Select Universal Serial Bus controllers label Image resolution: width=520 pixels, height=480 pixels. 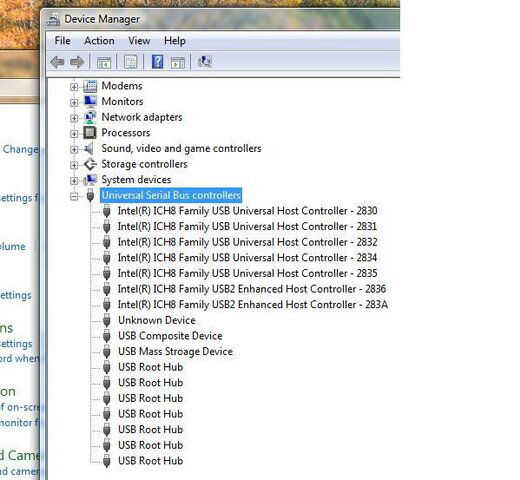point(171,195)
